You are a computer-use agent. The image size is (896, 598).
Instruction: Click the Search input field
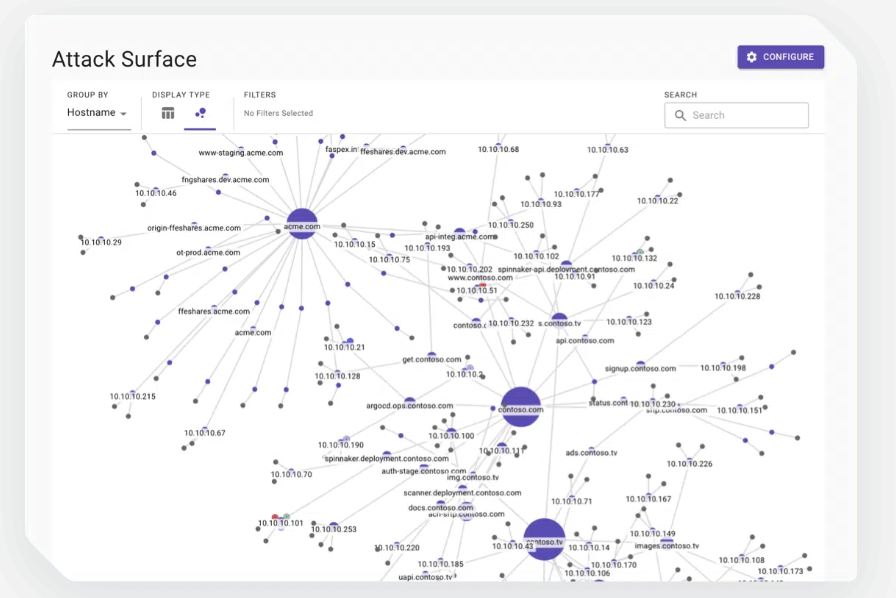pos(746,115)
